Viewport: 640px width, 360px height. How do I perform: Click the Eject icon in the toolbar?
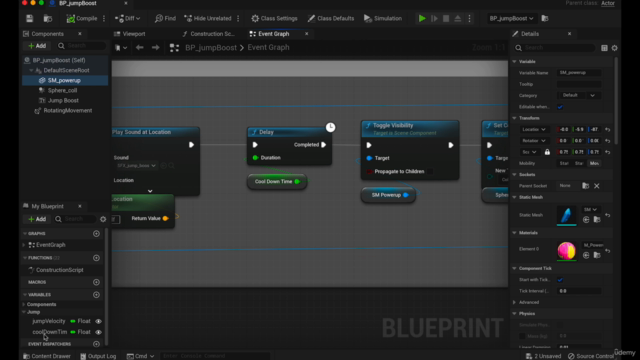click(x=458, y=18)
